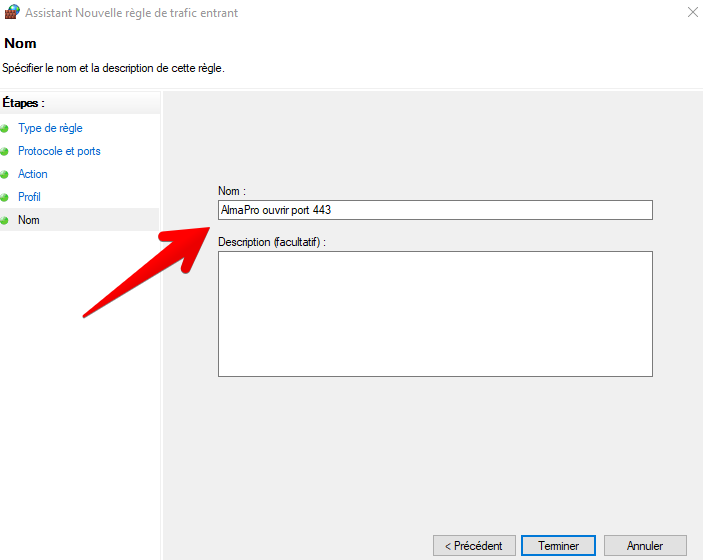
Task: Click the Étapes header text
Action: [23, 103]
